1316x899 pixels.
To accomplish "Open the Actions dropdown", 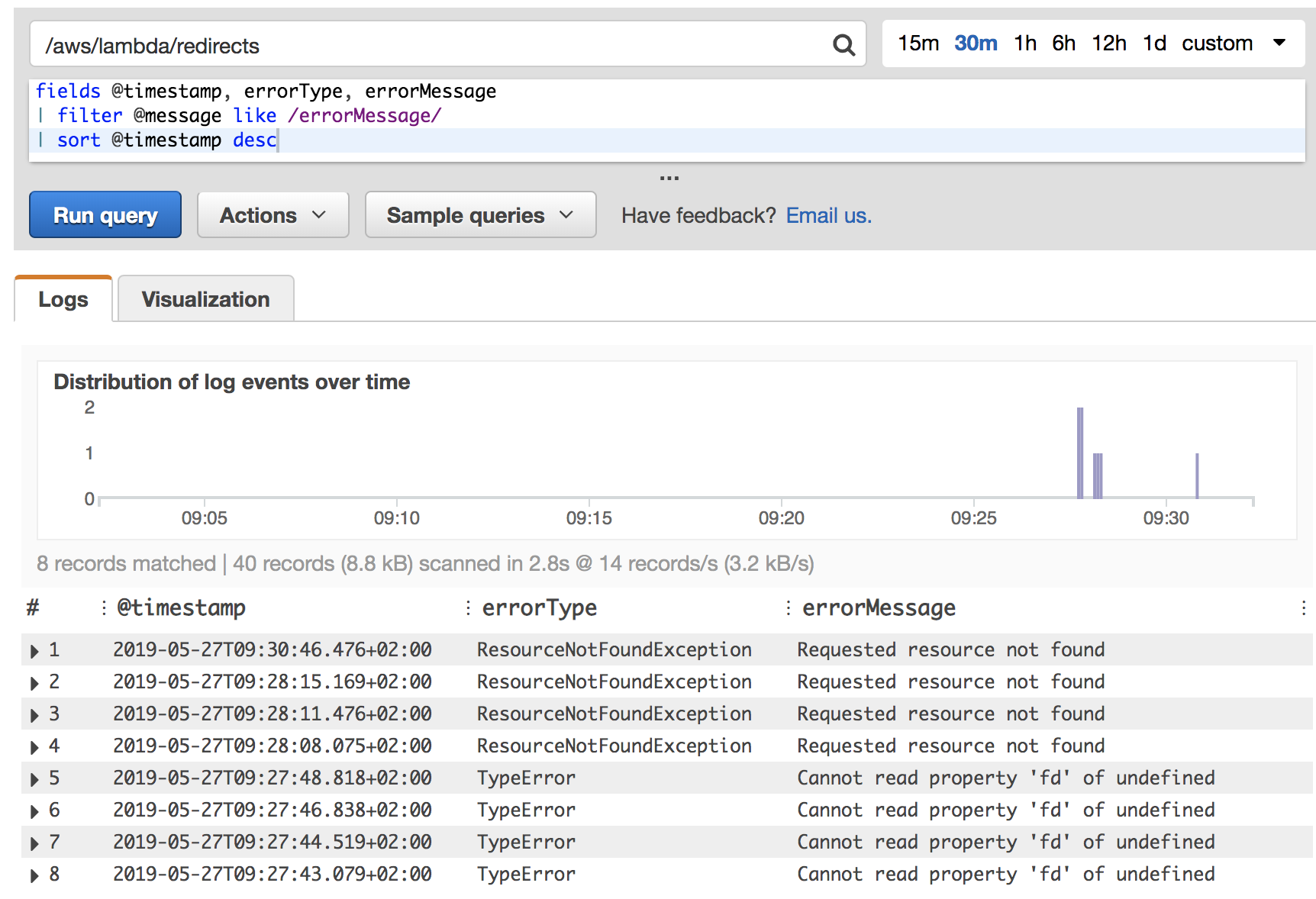I will pyautogui.click(x=273, y=214).
